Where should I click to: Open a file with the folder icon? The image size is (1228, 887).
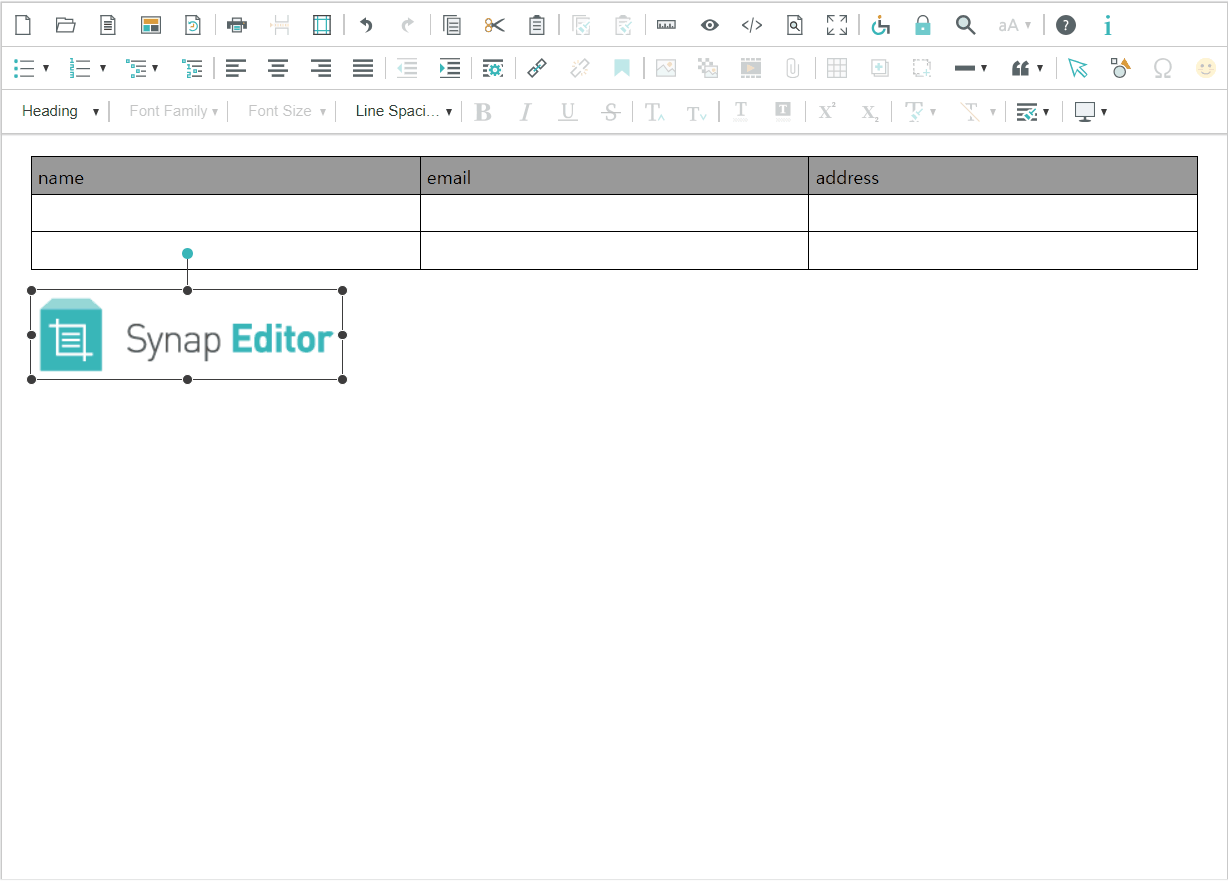click(66, 25)
